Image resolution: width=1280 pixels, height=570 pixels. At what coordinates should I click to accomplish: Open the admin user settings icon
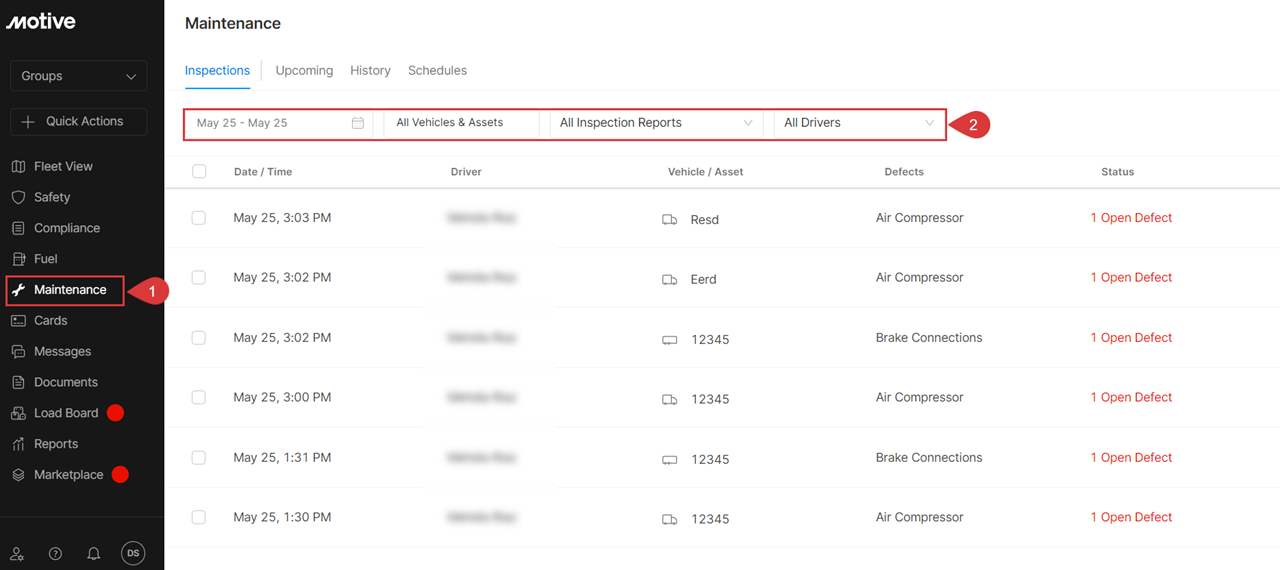click(x=17, y=554)
